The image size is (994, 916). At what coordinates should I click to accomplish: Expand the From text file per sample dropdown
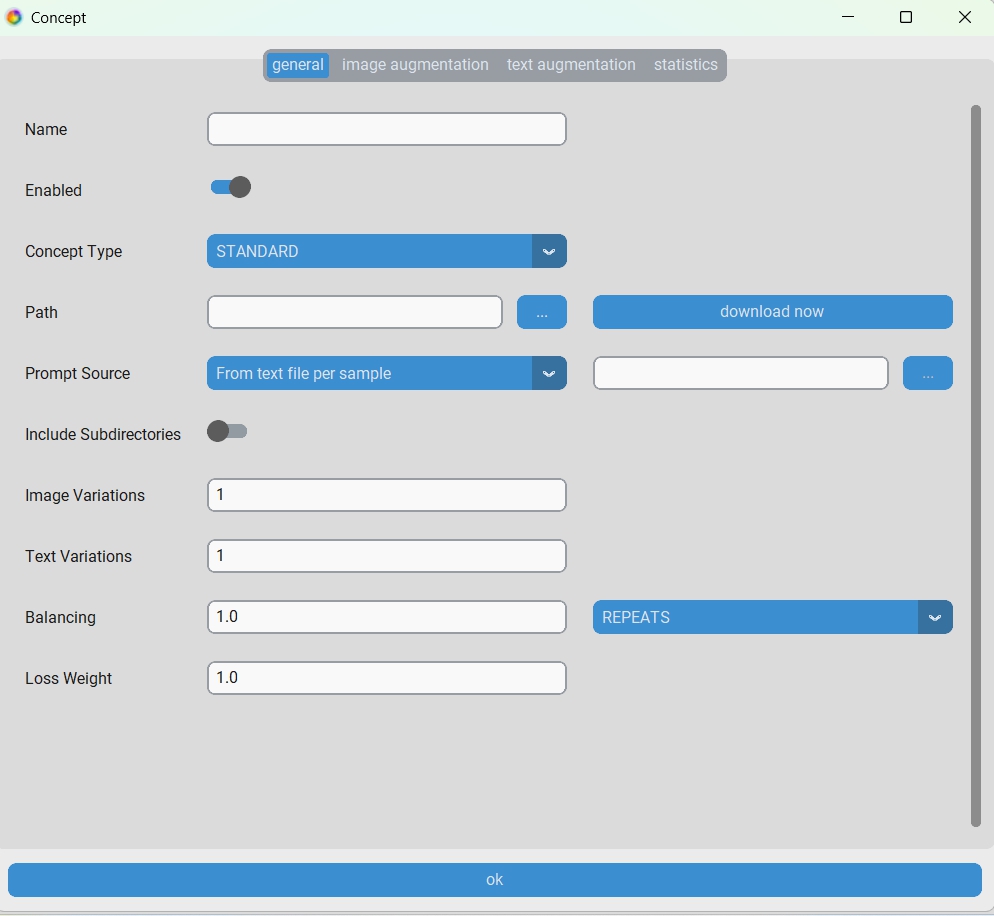pos(387,373)
